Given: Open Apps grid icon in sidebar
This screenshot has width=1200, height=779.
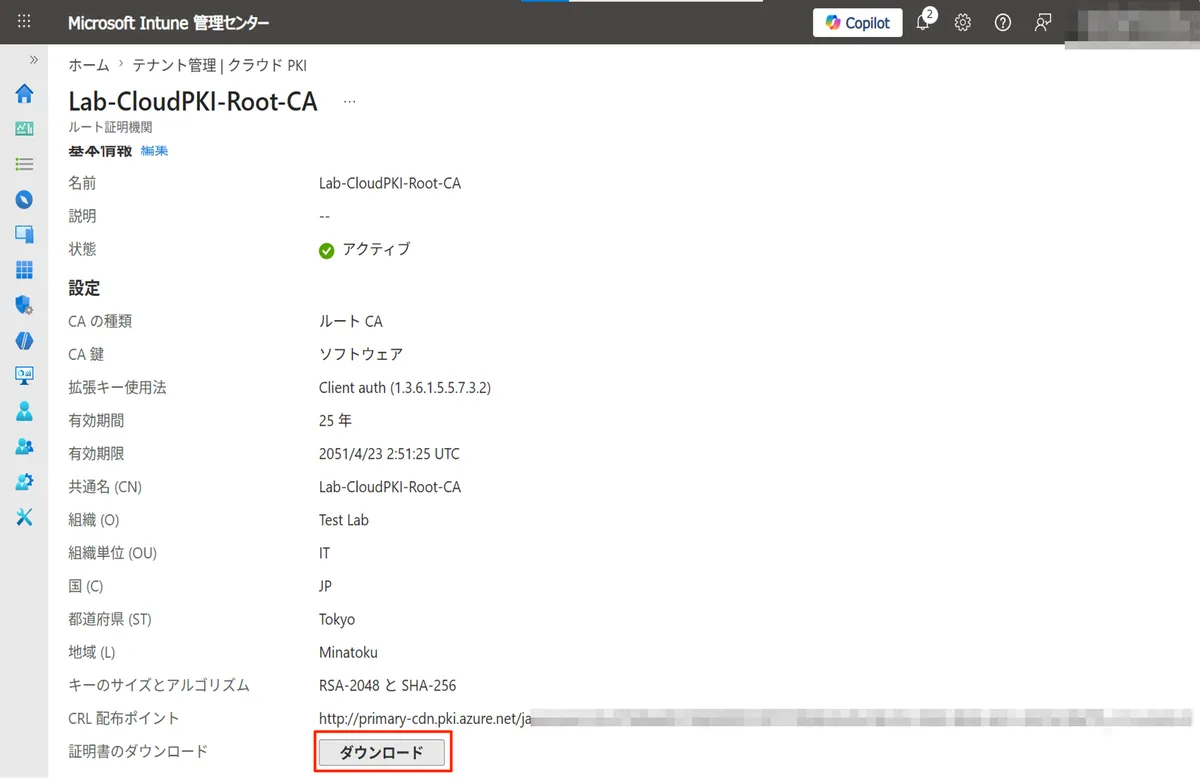Looking at the screenshot, I should click(x=24, y=270).
